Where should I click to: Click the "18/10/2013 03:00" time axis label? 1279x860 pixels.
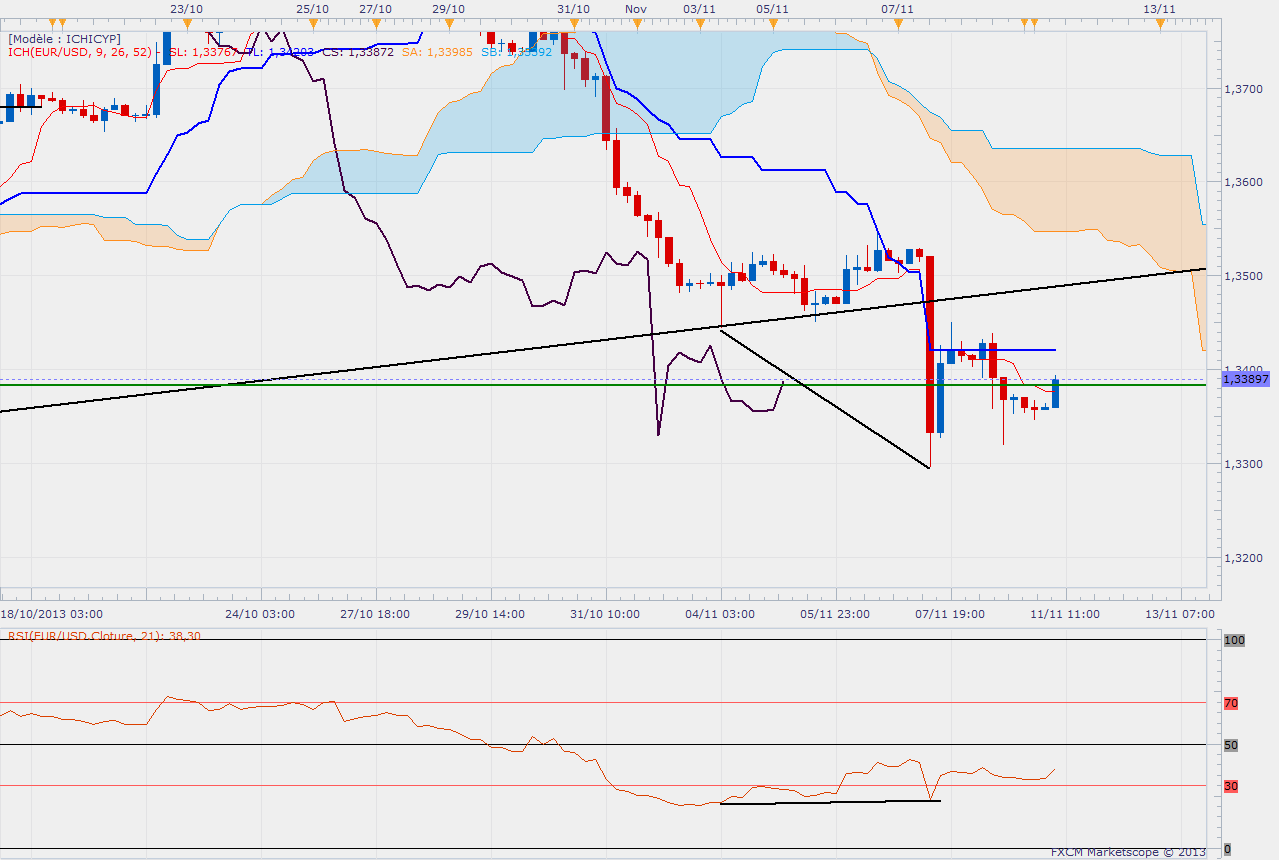coord(51,614)
